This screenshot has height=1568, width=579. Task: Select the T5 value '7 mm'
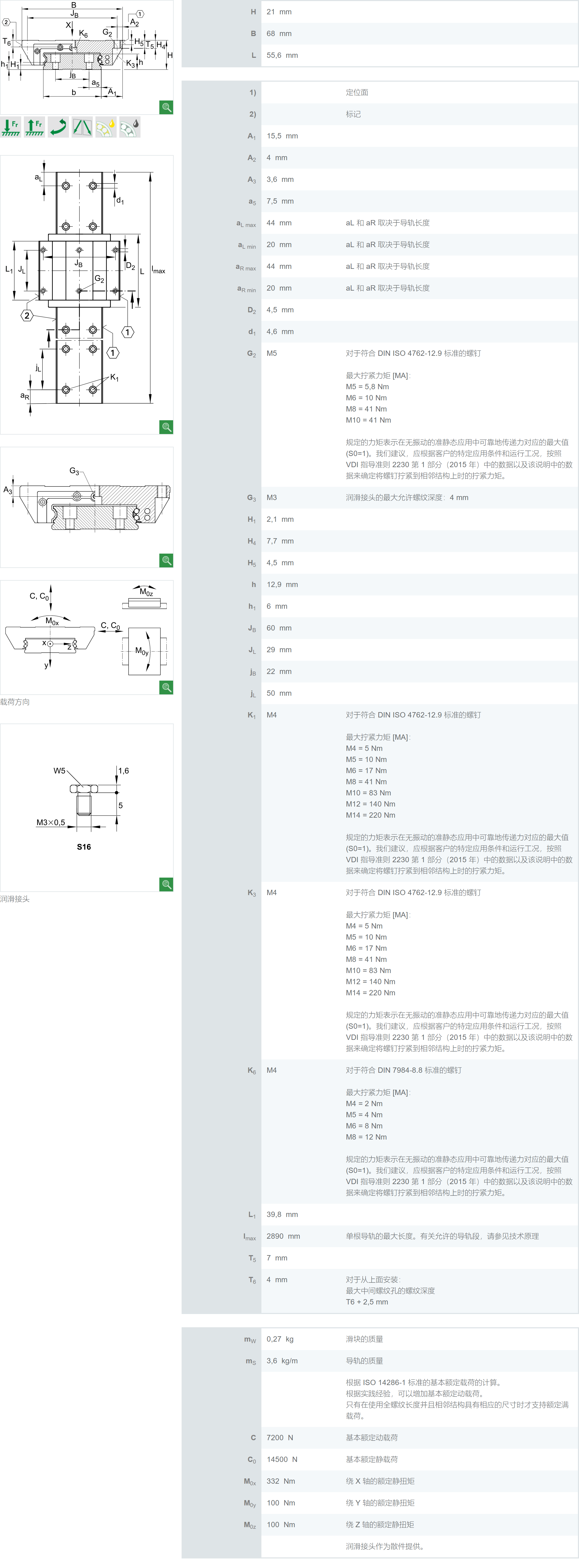click(x=277, y=1258)
